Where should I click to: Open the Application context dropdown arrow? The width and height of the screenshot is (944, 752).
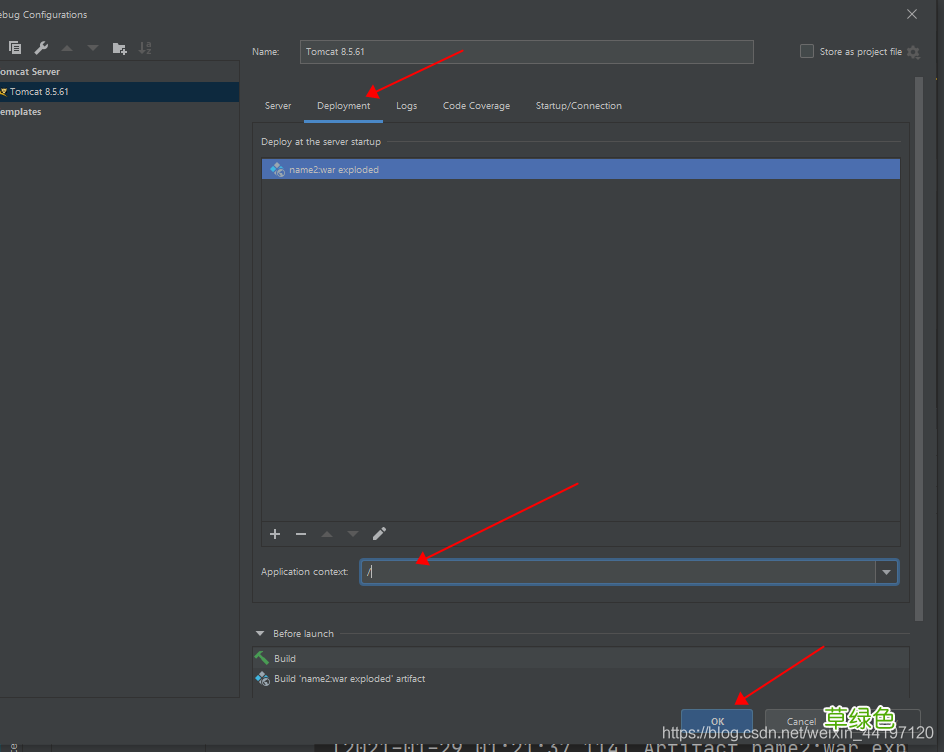tap(886, 572)
